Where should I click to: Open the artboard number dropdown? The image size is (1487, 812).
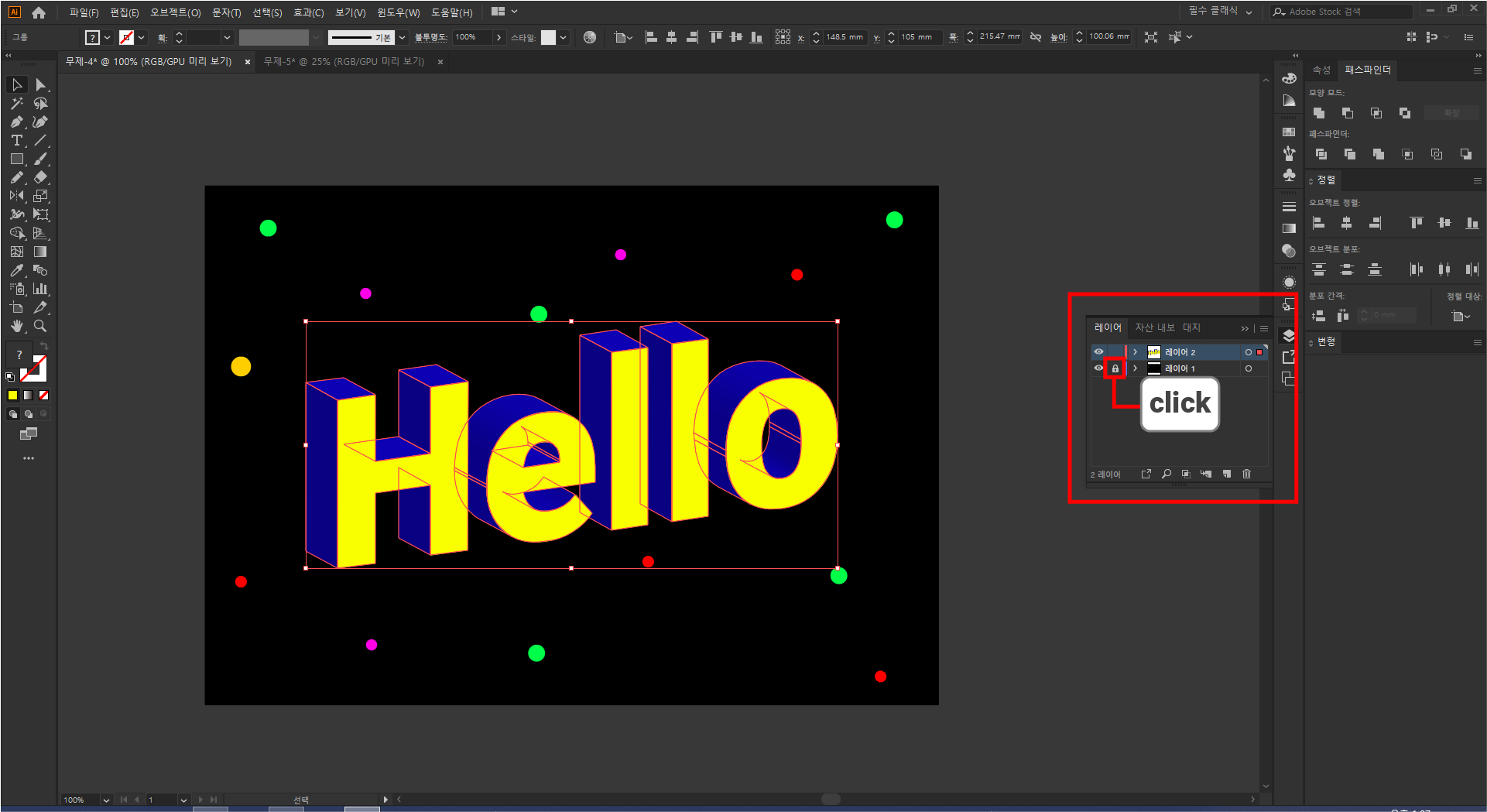183,800
